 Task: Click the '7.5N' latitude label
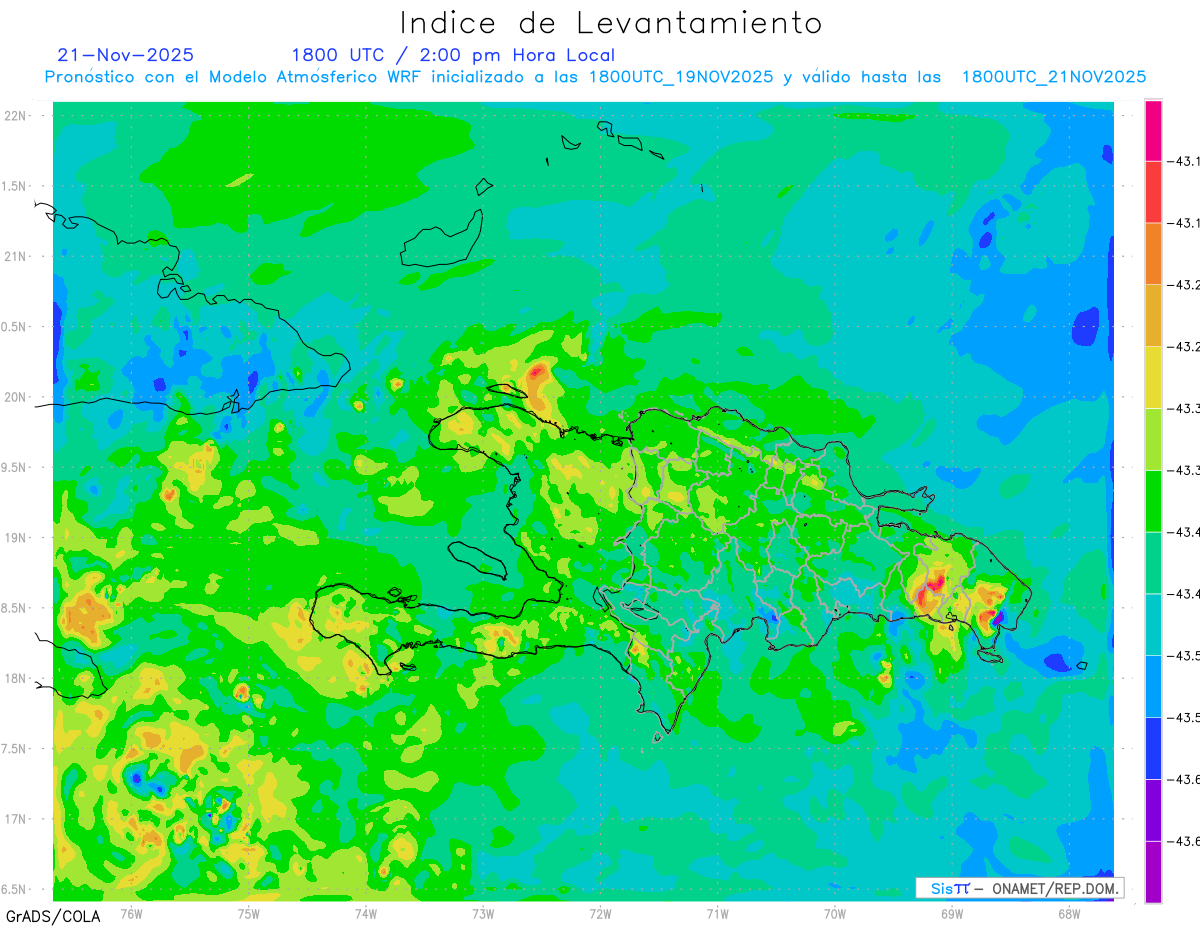click(13, 748)
